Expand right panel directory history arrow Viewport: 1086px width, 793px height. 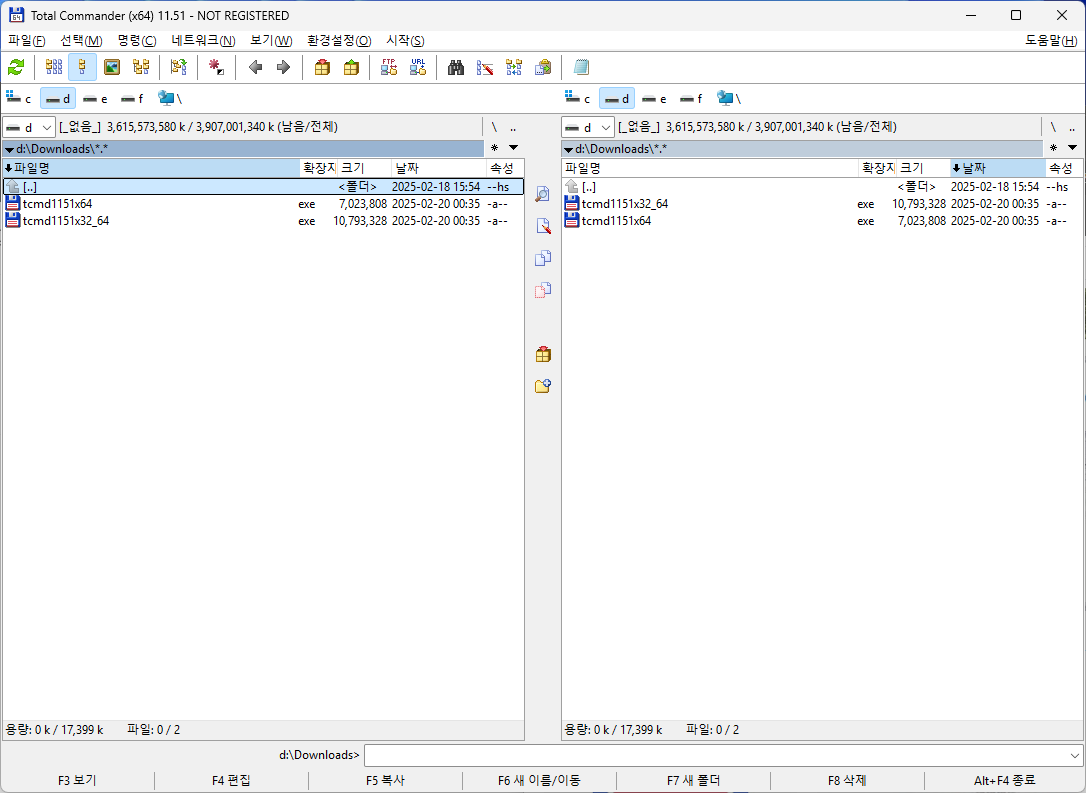pyautogui.click(x=1072, y=148)
